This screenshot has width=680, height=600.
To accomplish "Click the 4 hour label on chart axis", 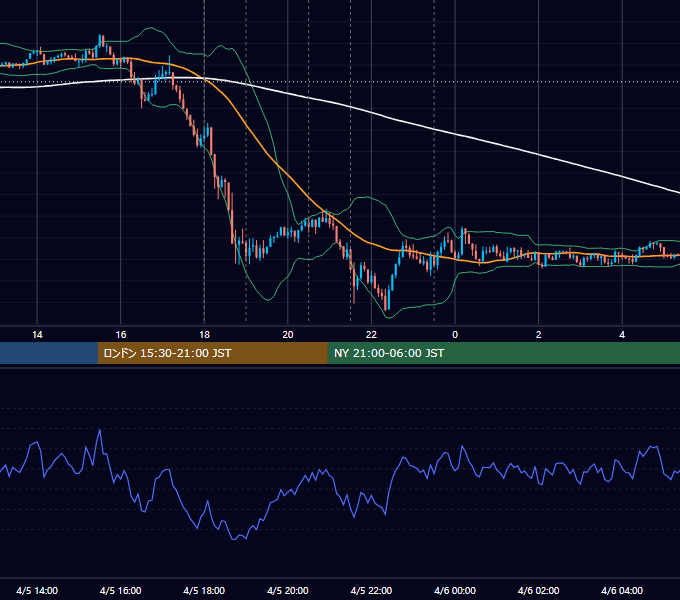I will click(622, 335).
